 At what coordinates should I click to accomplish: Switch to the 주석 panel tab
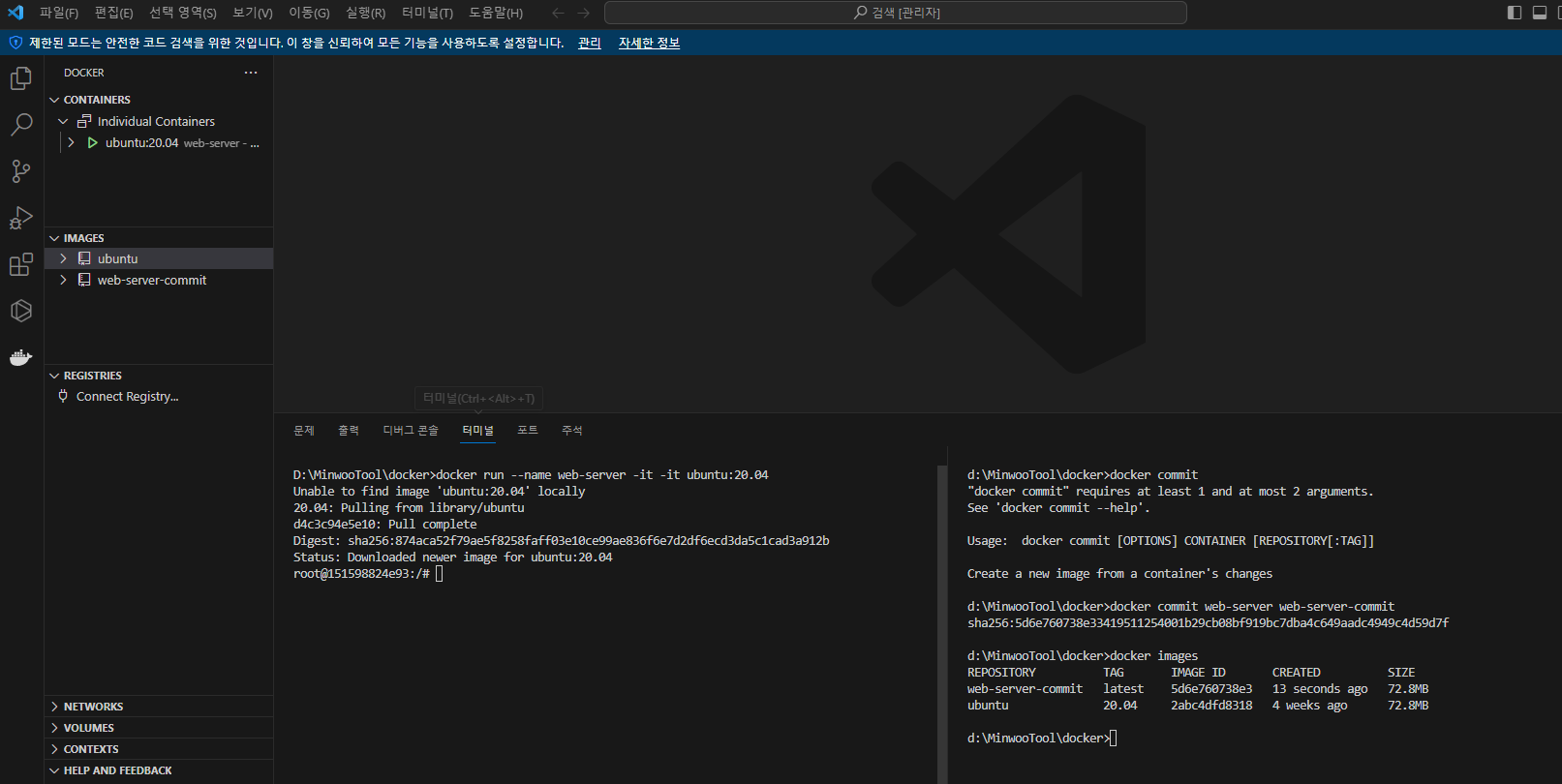coord(572,430)
